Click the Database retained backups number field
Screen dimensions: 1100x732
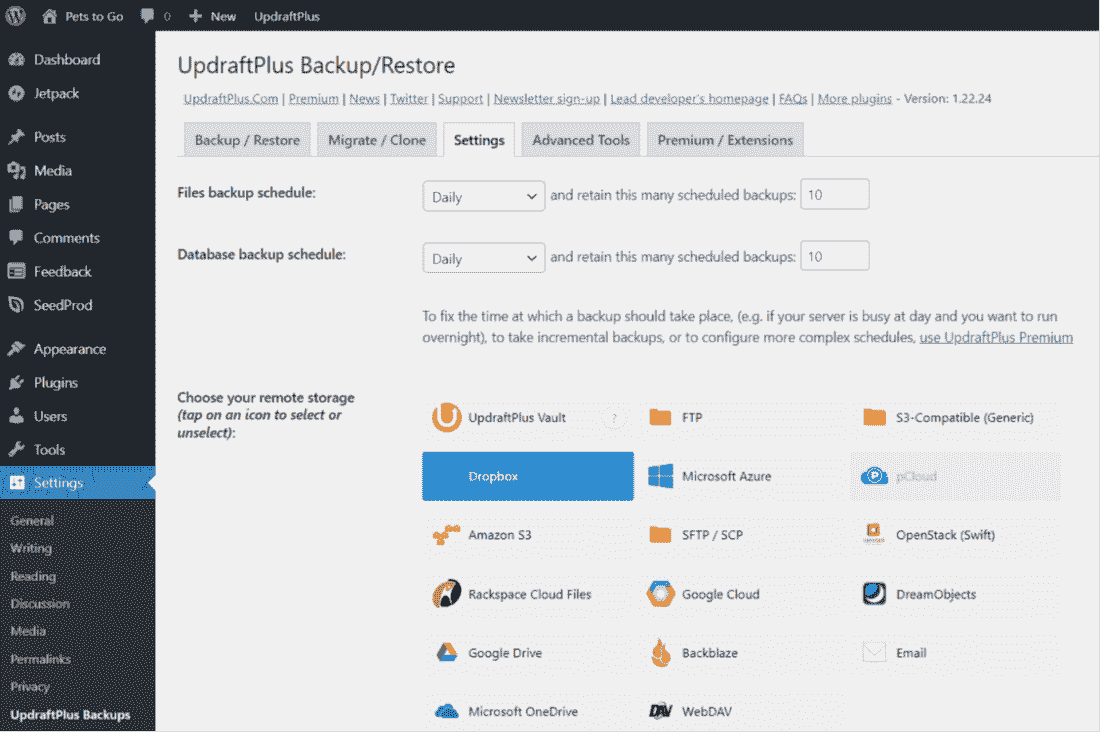[x=835, y=256]
